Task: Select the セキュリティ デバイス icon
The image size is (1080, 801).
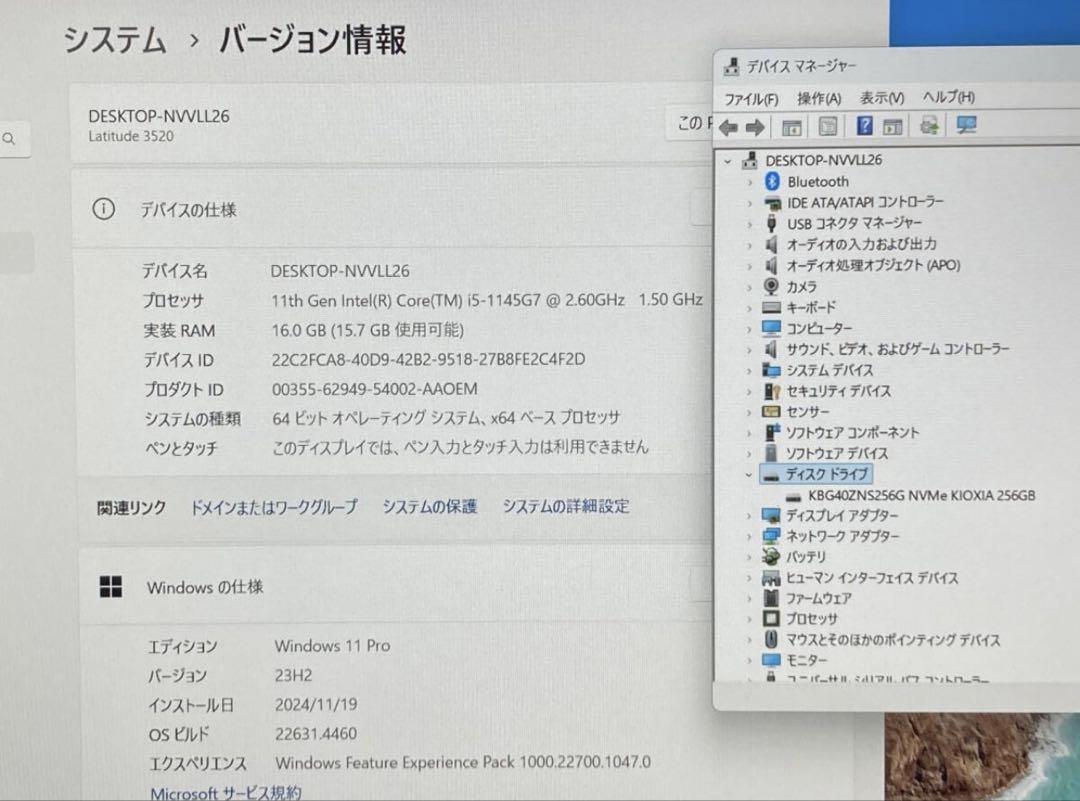Action: point(771,391)
